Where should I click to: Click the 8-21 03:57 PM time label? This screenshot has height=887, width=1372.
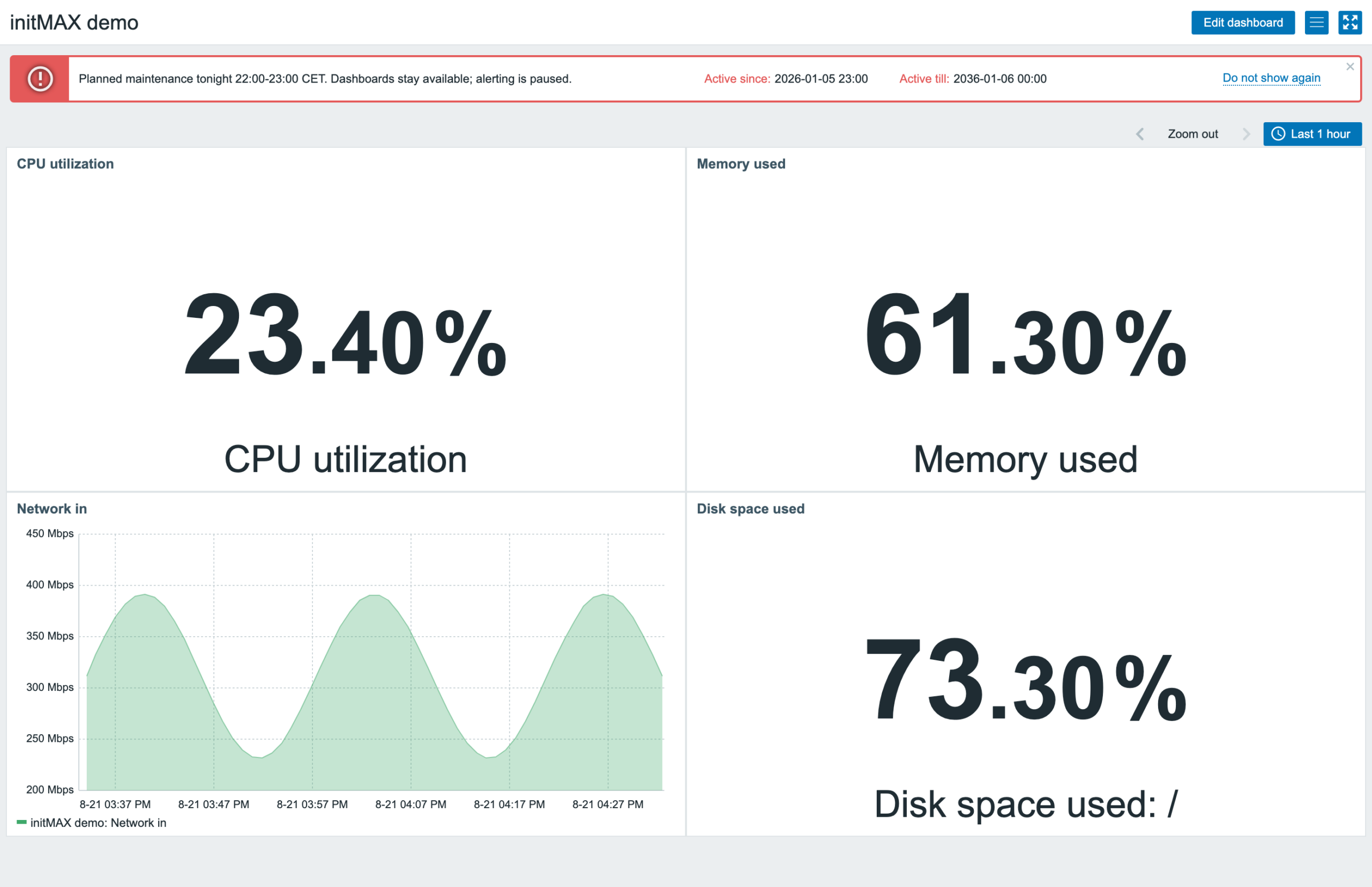(x=312, y=804)
